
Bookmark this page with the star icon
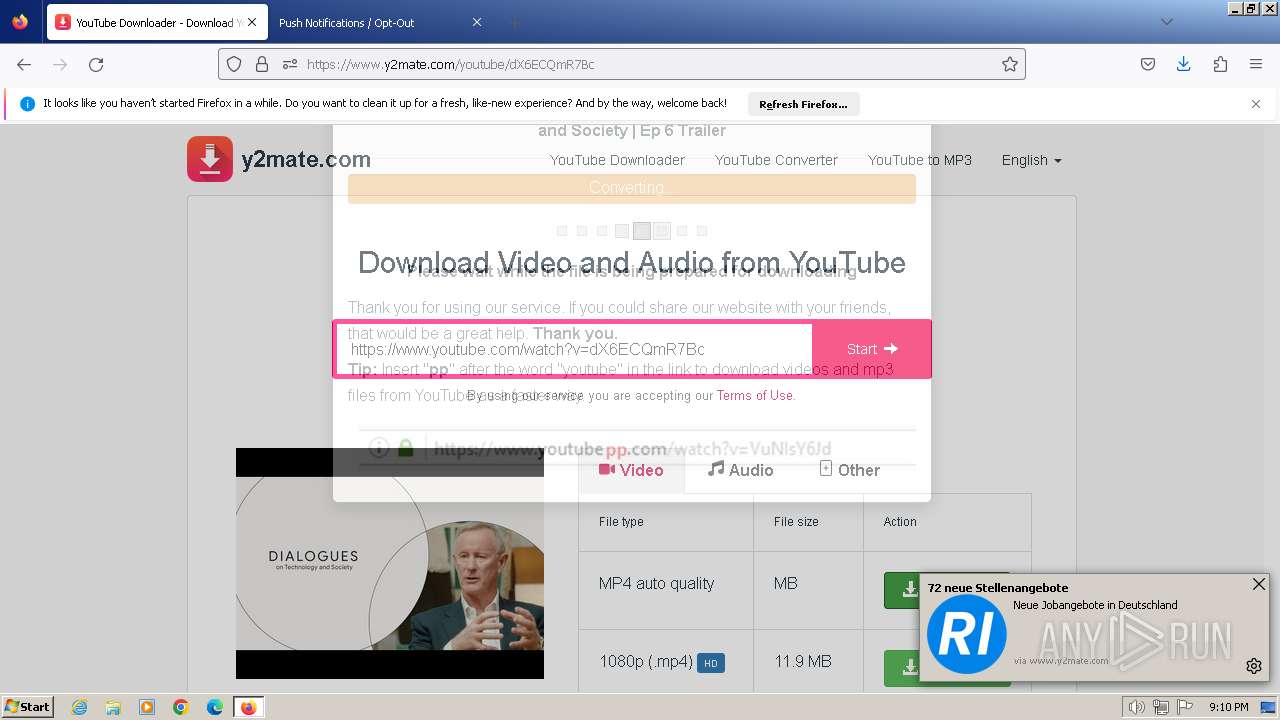click(x=1010, y=64)
